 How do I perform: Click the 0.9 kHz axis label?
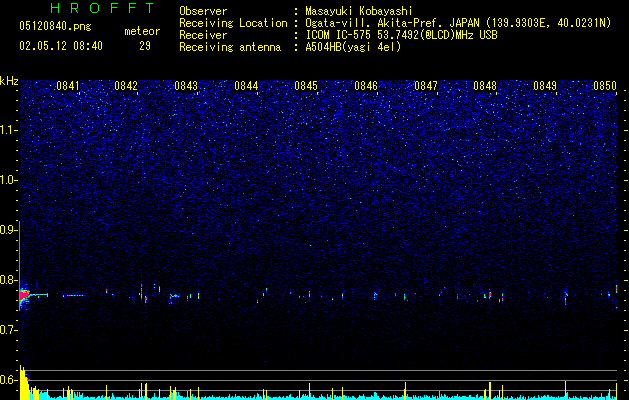coord(8,230)
